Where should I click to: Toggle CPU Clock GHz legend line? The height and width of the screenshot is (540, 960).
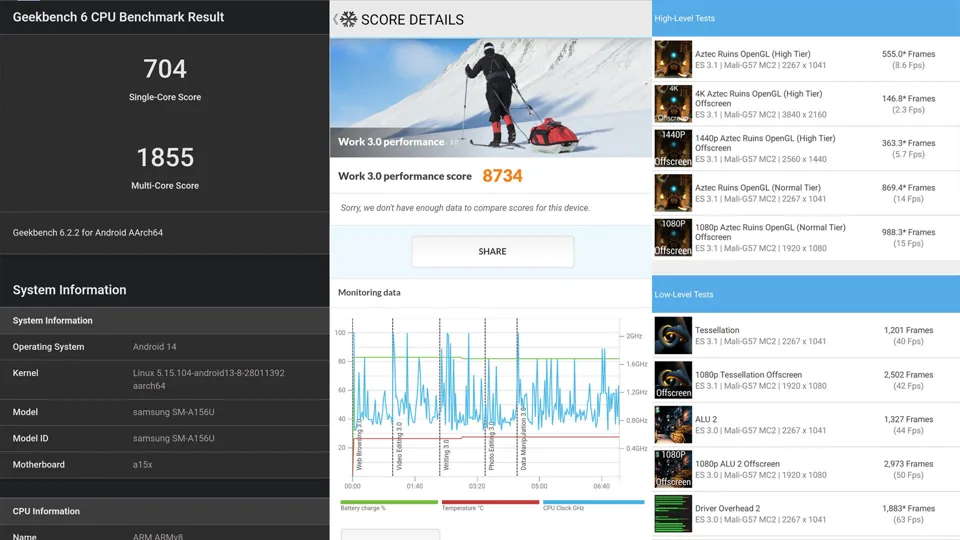coord(593,505)
